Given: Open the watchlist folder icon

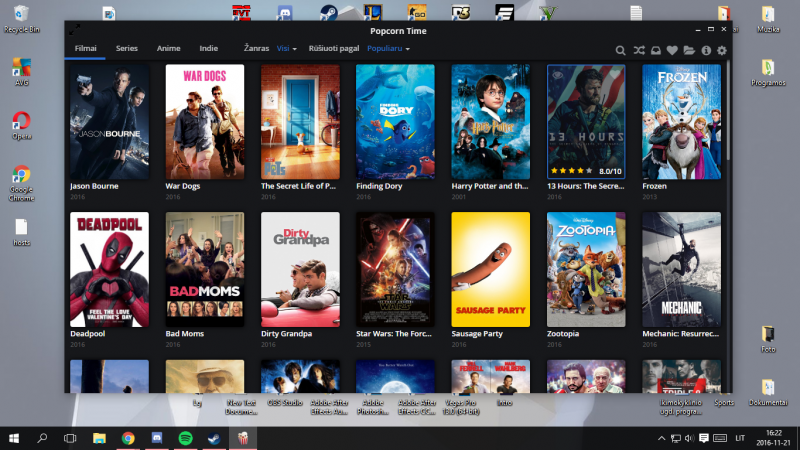Looking at the screenshot, I should 689,51.
